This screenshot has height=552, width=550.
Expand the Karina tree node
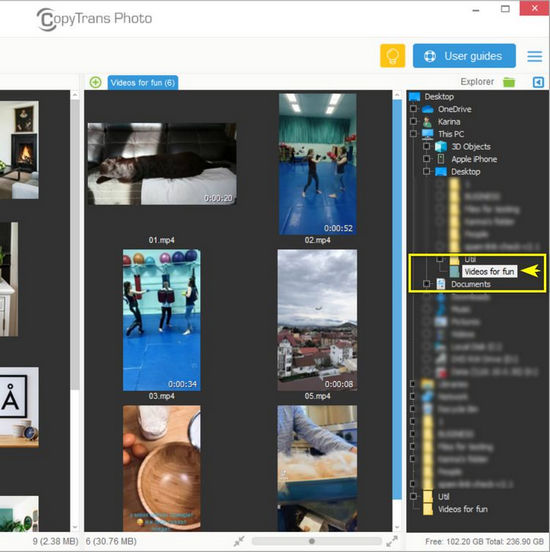click(x=414, y=121)
